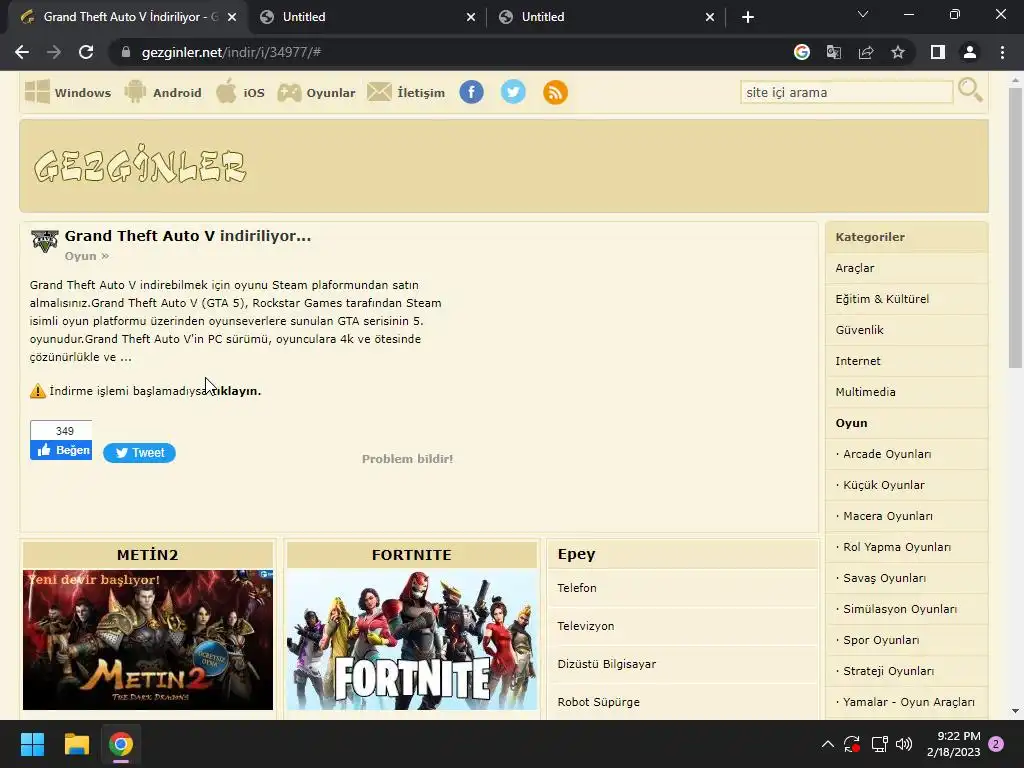The image size is (1024, 768).
Task: Open Spor Oyunları subcategory
Action: point(906,640)
